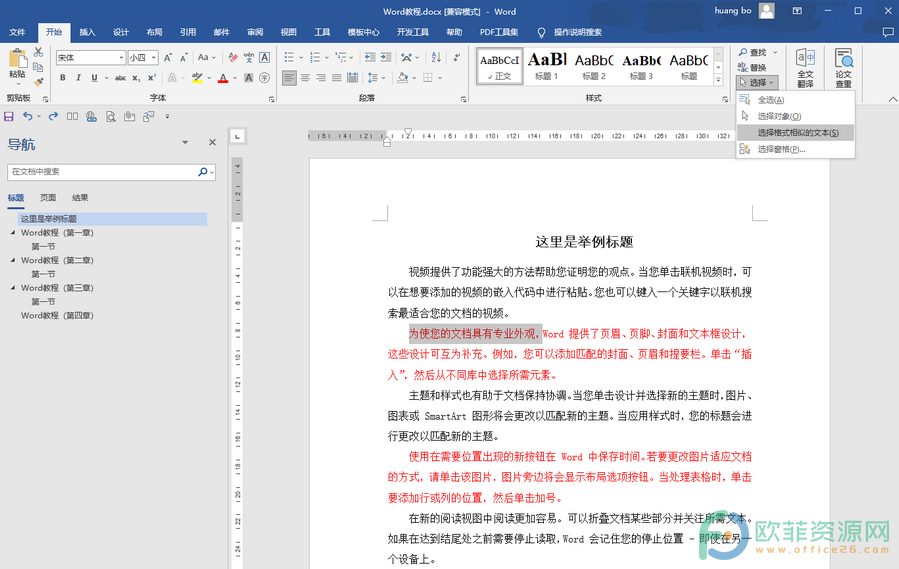Open the Full Text Translation tool
The image size is (899, 569).
pos(806,68)
